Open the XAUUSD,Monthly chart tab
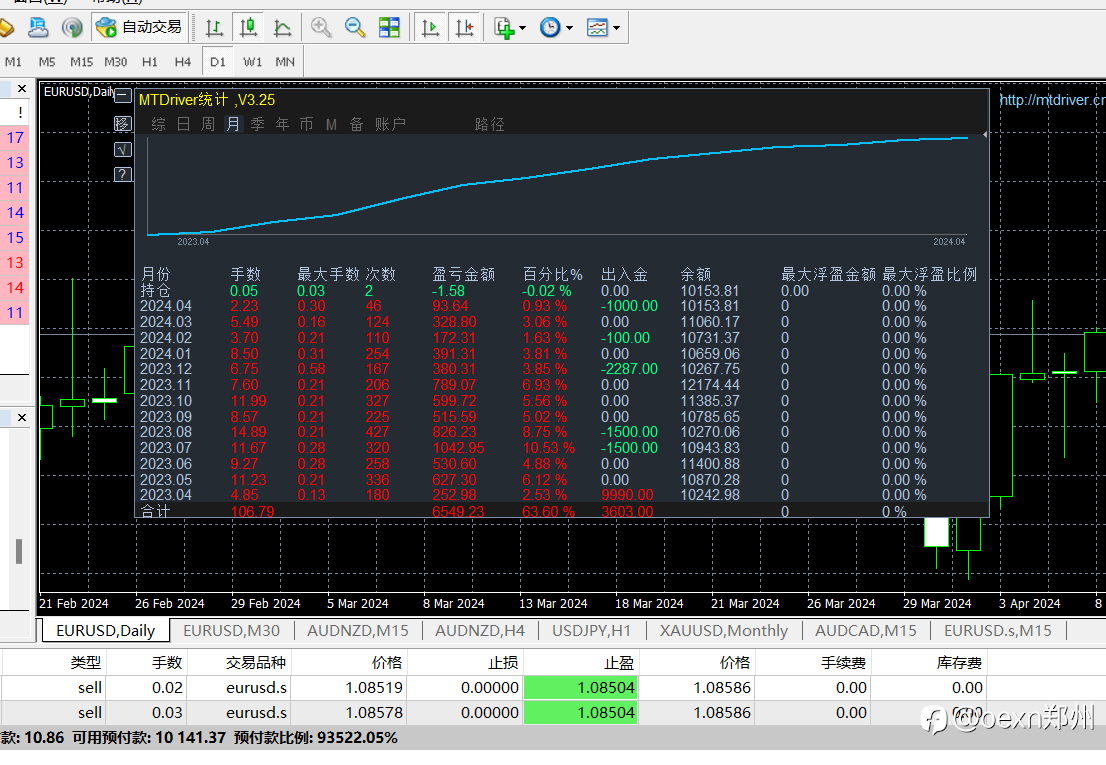Viewport: 1106px width, 765px height. 724,630
